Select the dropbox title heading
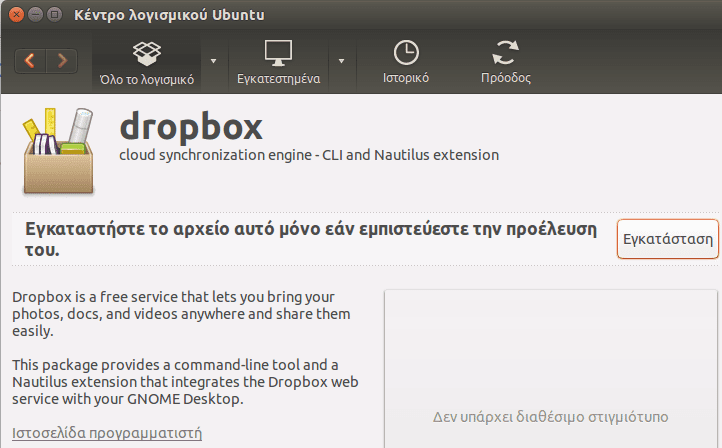The height and width of the screenshot is (448, 722). [191, 126]
